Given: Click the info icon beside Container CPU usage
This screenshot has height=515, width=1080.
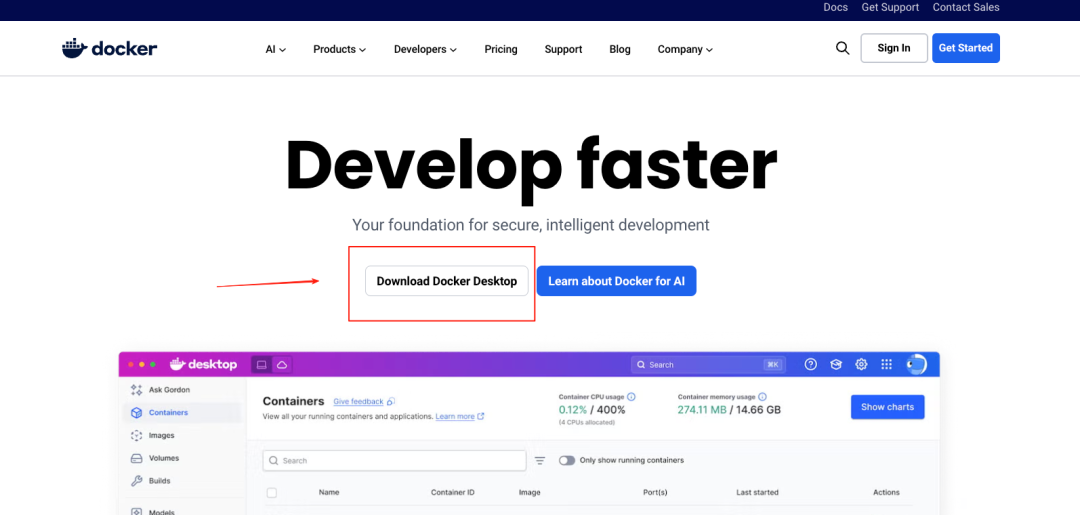Looking at the screenshot, I should pyautogui.click(x=631, y=397).
